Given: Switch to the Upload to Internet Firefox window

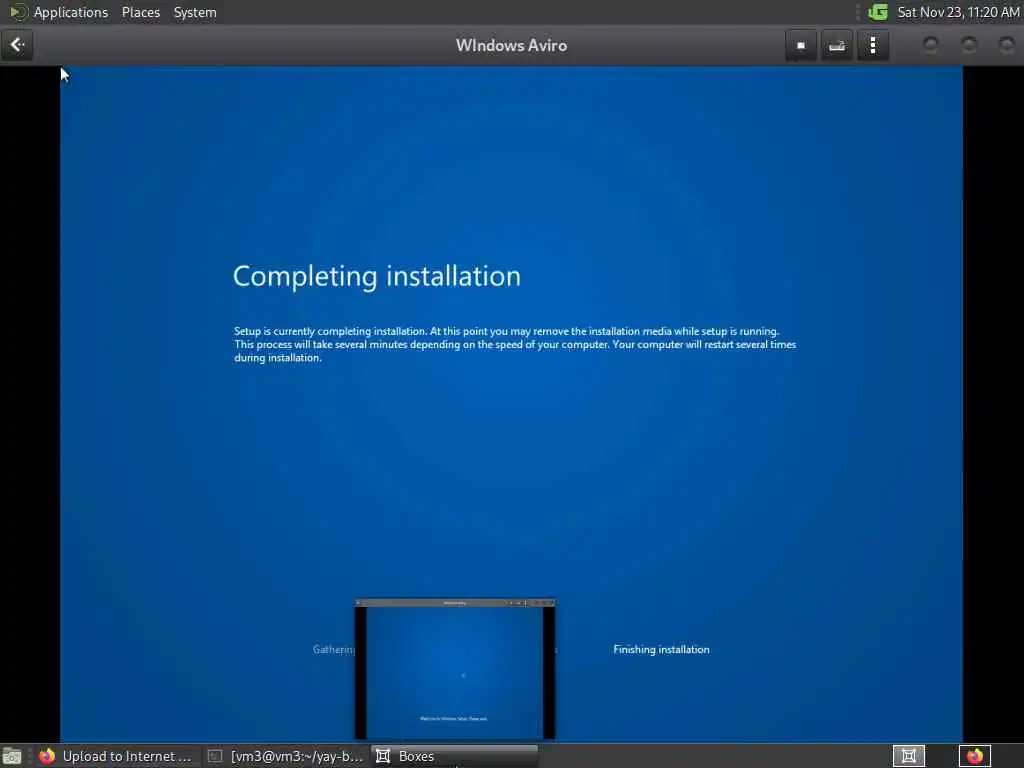Looking at the screenshot, I should point(116,756).
